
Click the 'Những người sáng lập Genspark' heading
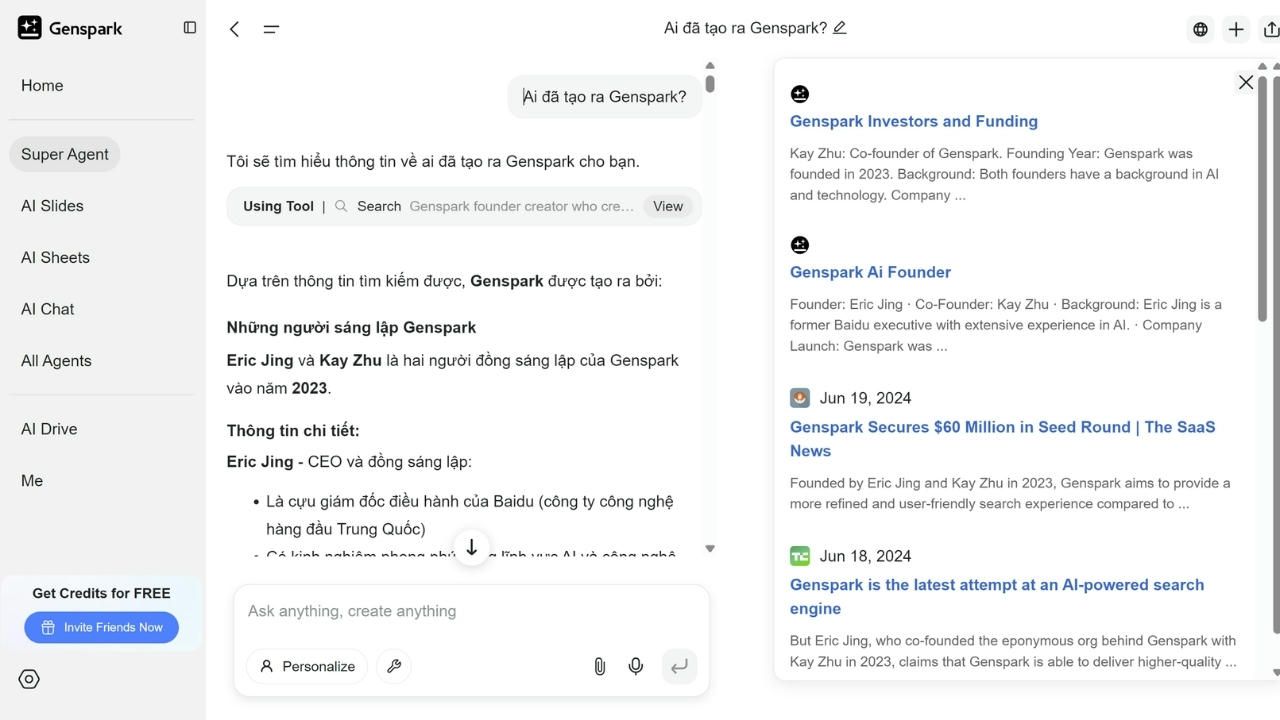tap(351, 327)
